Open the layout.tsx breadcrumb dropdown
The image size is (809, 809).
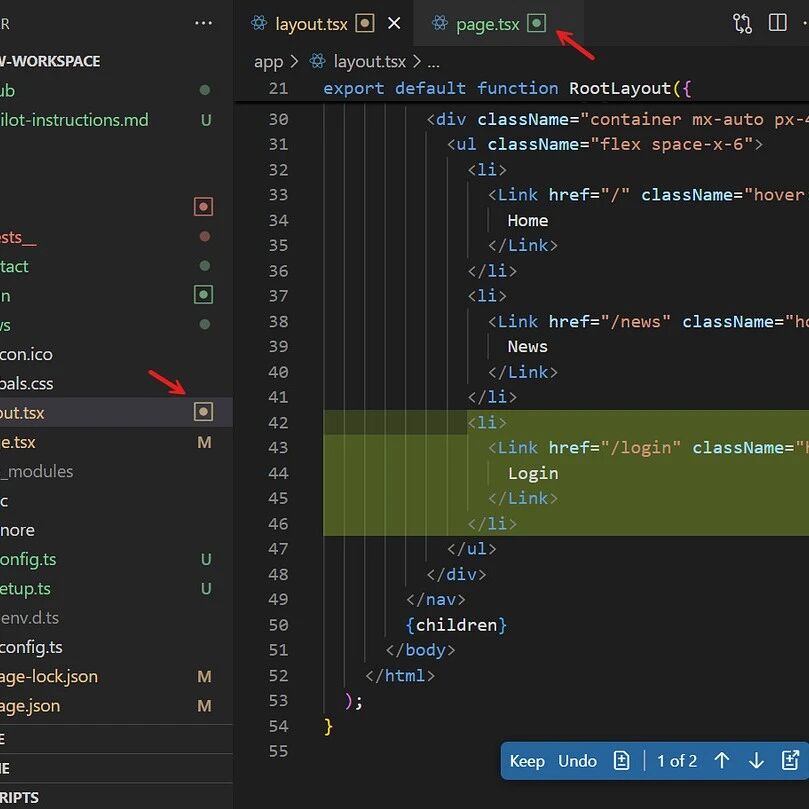(369, 62)
